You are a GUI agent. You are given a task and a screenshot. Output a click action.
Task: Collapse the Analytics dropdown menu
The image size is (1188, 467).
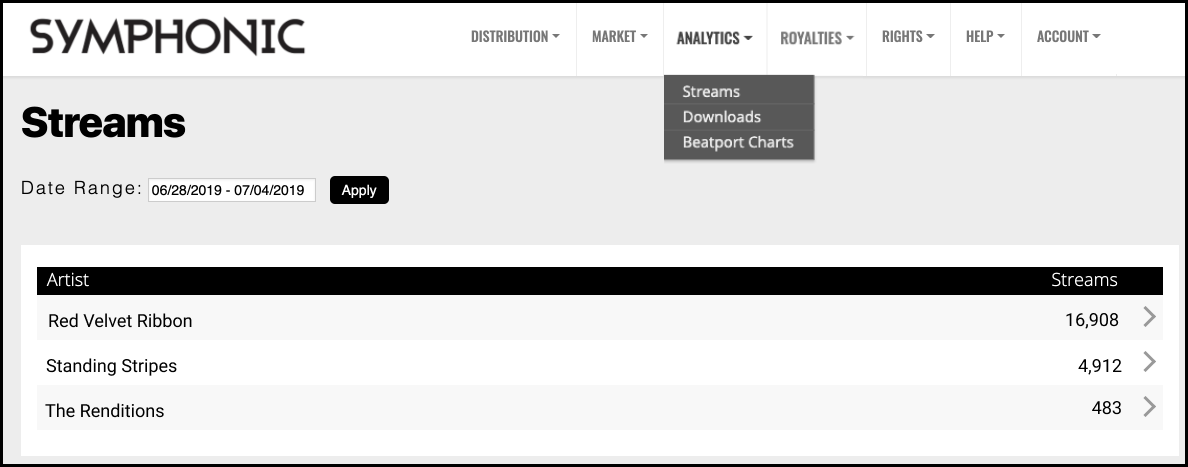[714, 38]
